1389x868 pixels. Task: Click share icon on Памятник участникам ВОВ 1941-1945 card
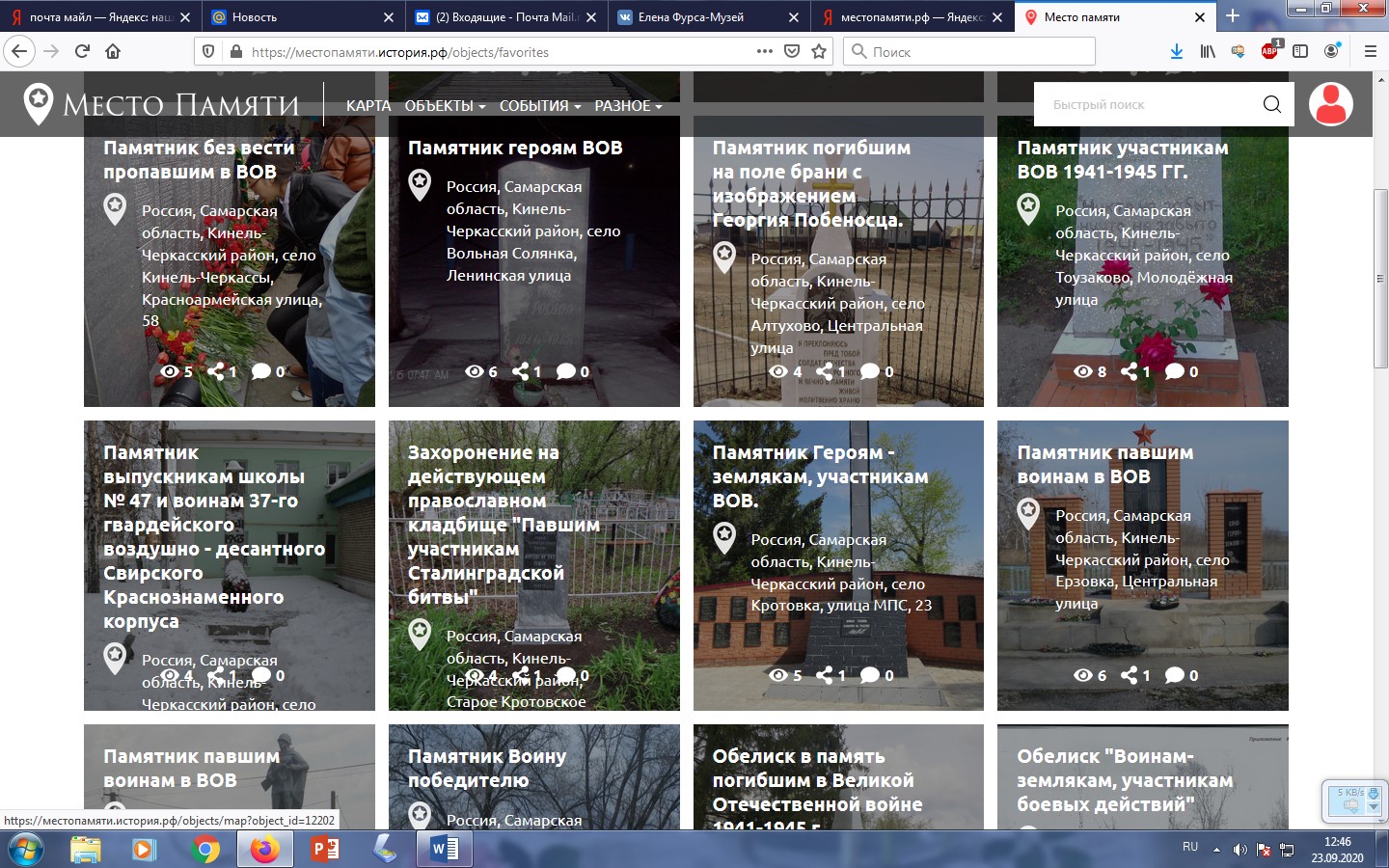coord(1130,371)
